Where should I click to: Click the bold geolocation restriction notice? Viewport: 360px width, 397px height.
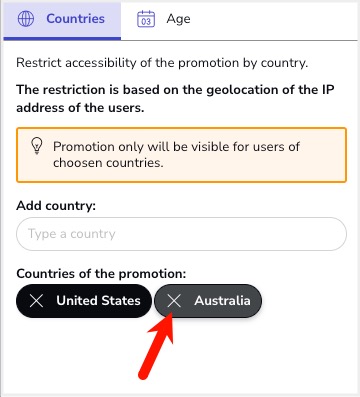pos(175,99)
